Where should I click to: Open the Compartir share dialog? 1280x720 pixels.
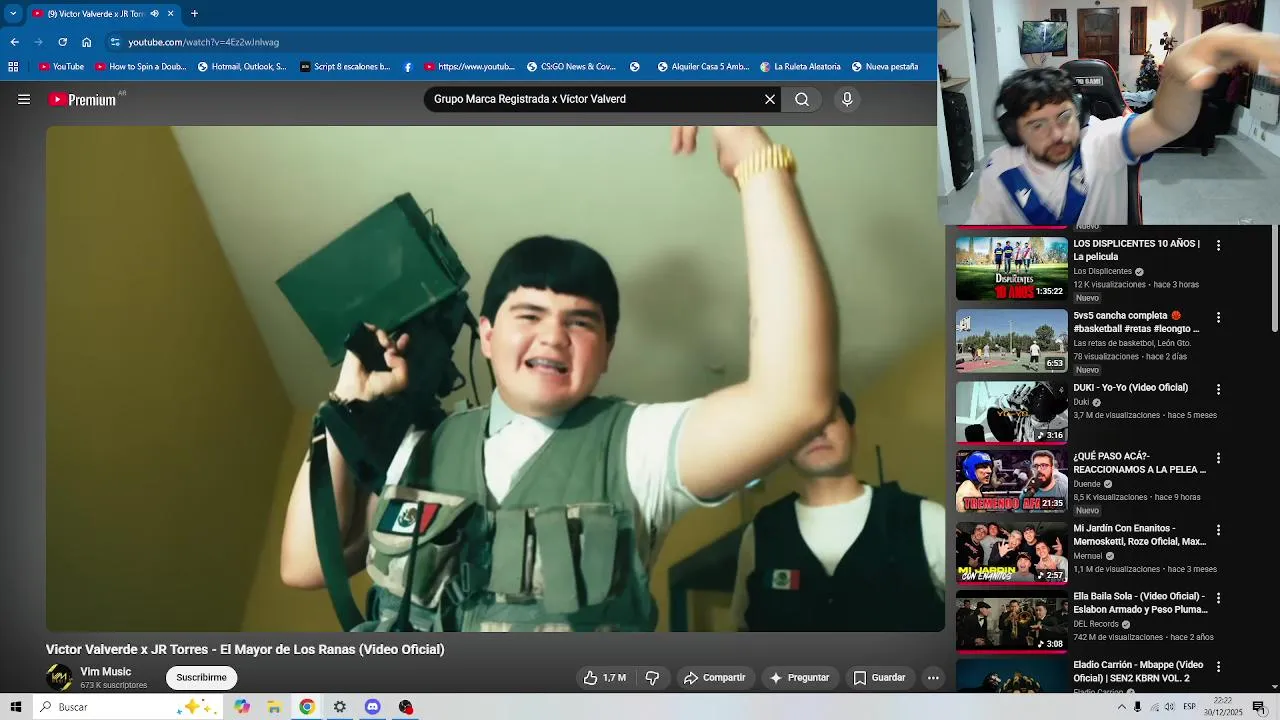coord(715,678)
